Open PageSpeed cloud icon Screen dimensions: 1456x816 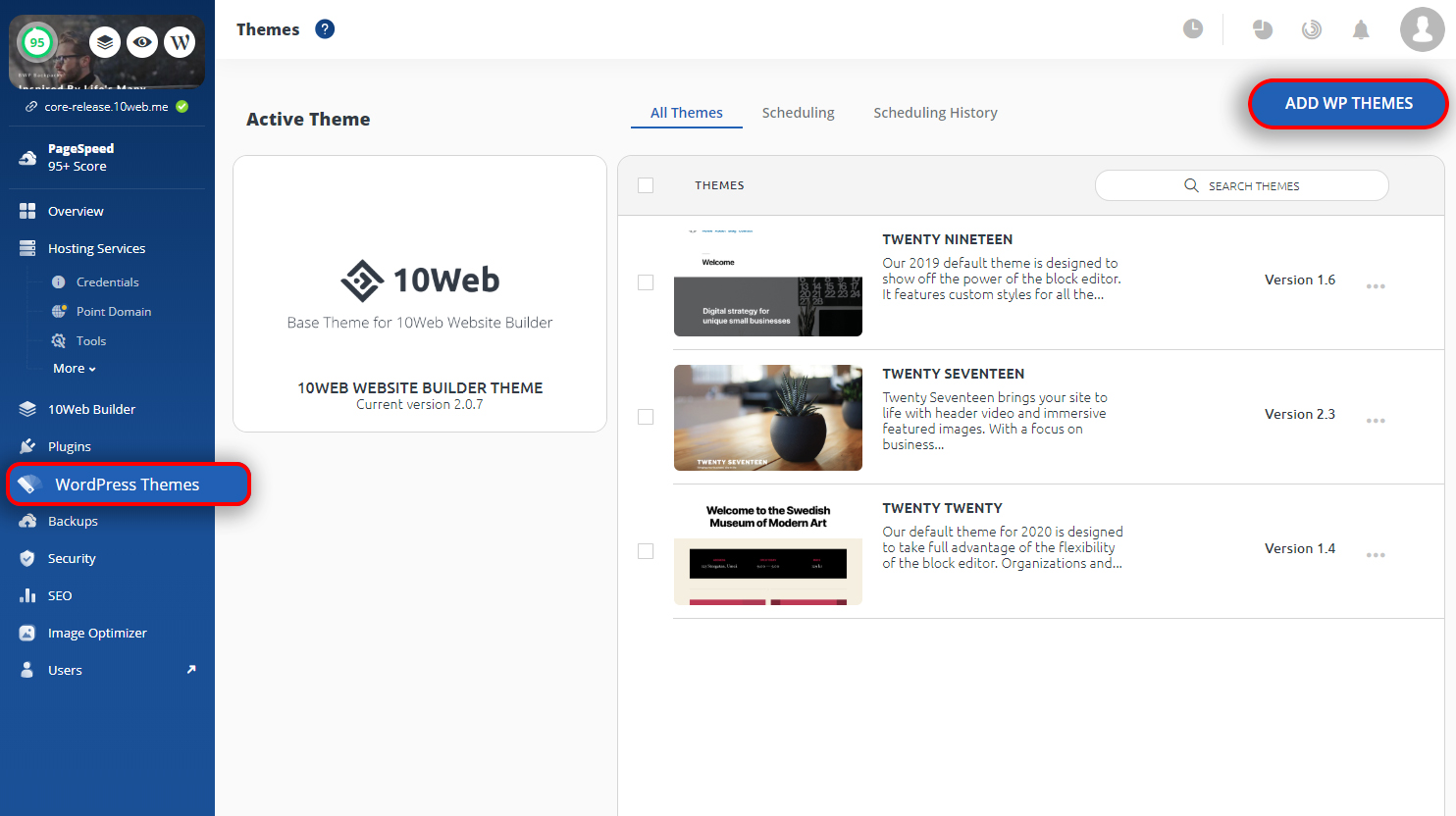pyautogui.click(x=27, y=157)
